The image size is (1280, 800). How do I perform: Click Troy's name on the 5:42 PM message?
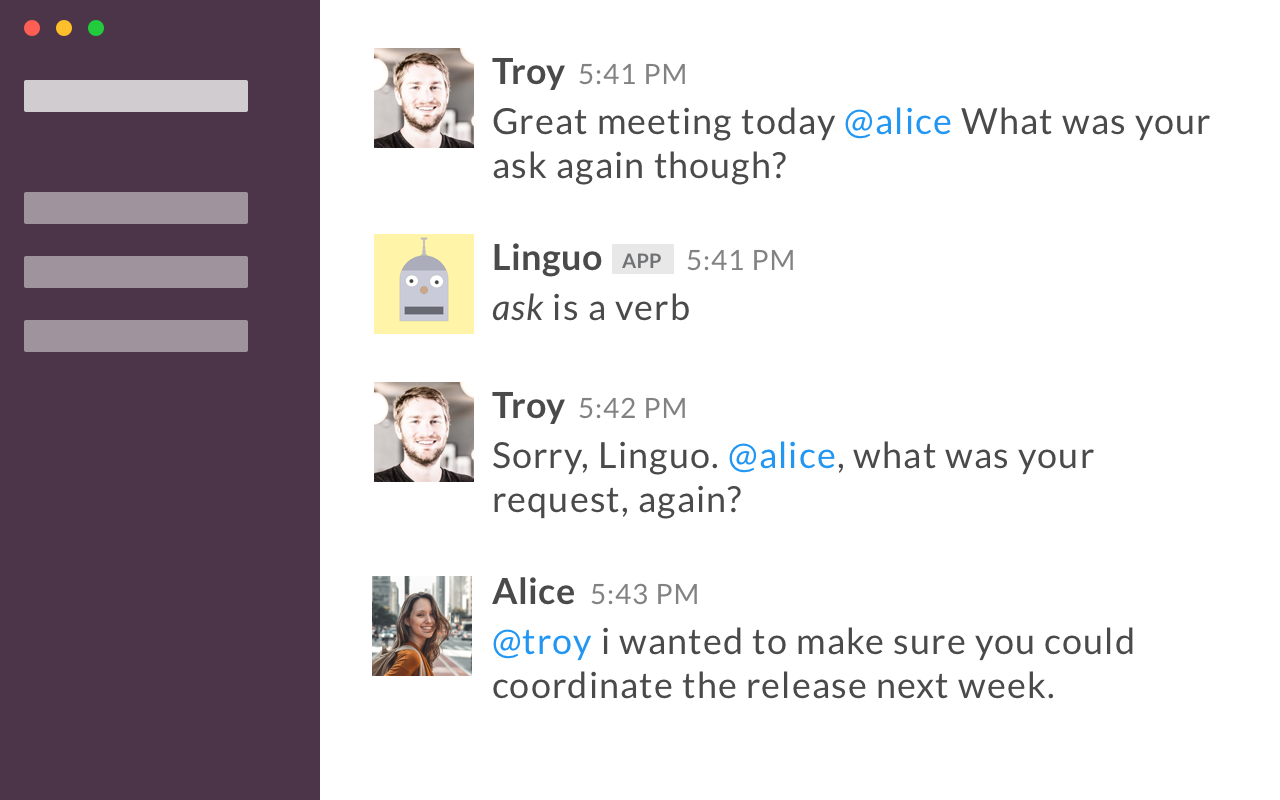[528, 406]
